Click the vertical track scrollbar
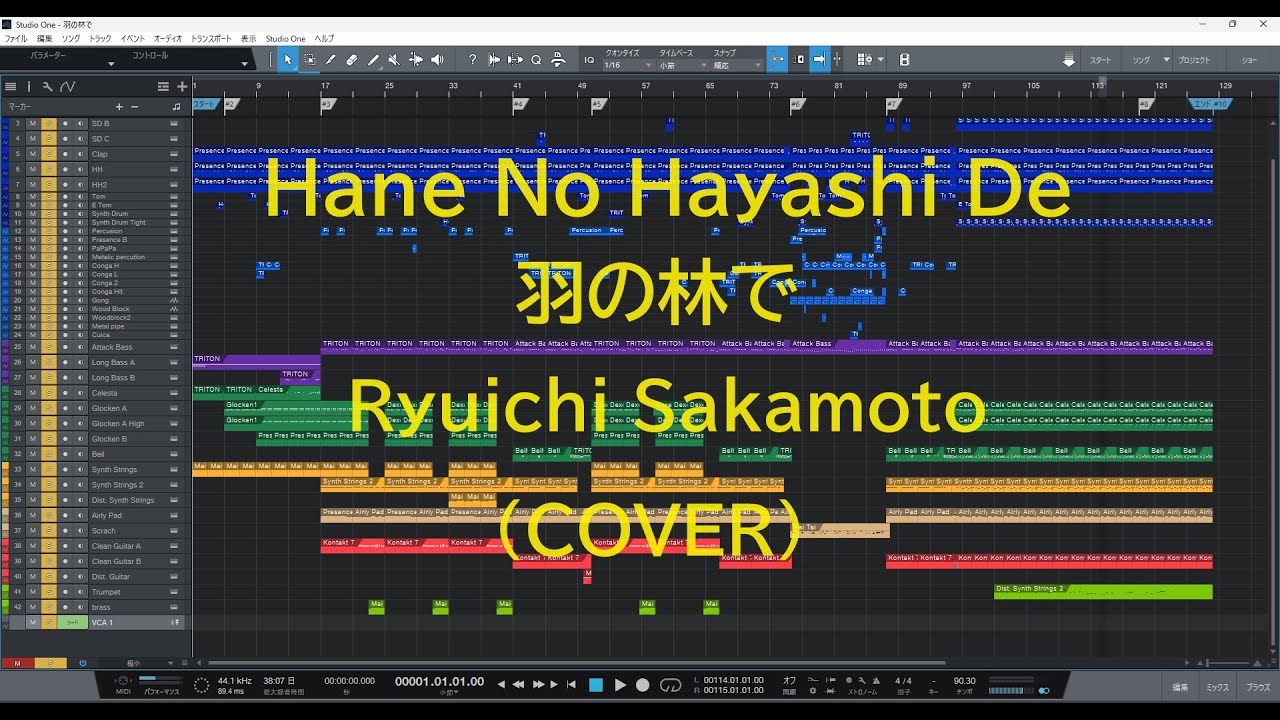This screenshot has height=720, width=1280. pyautogui.click(x=1272, y=400)
